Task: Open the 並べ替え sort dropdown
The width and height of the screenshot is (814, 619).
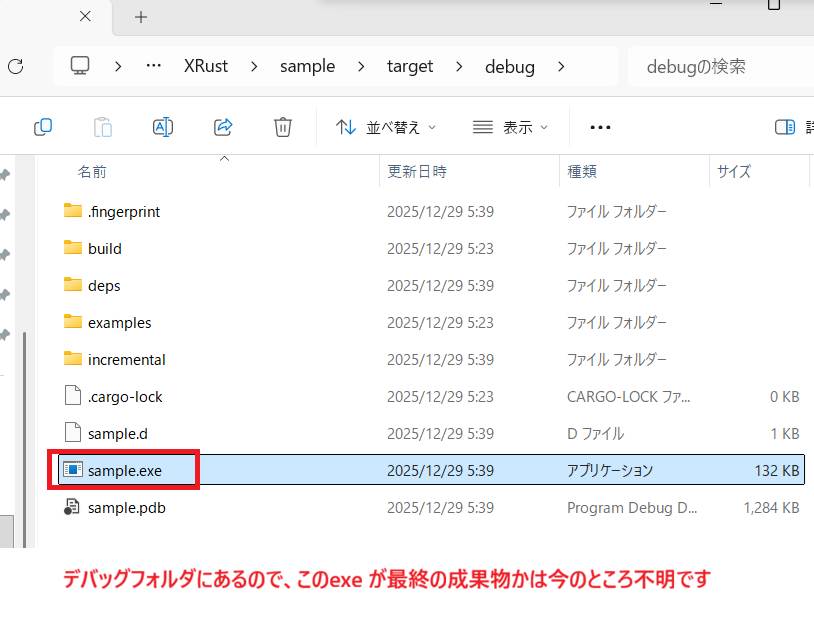Action: [386, 127]
